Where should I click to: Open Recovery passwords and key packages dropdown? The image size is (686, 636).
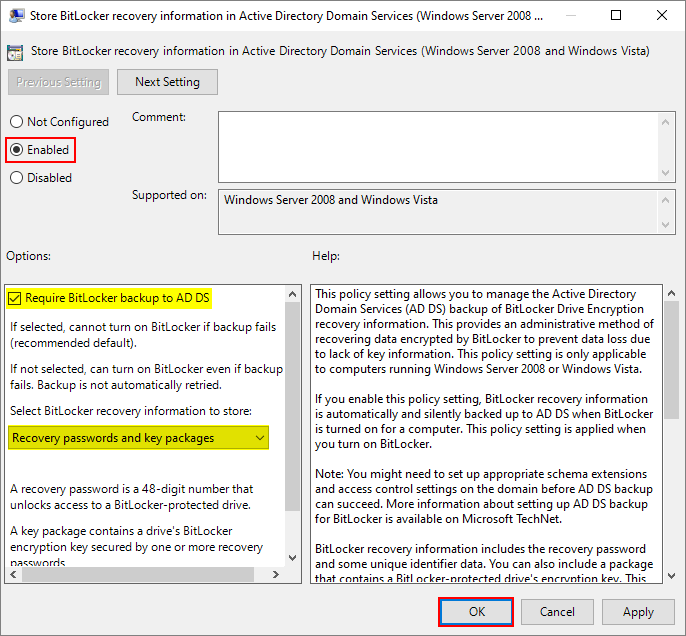pos(138,438)
